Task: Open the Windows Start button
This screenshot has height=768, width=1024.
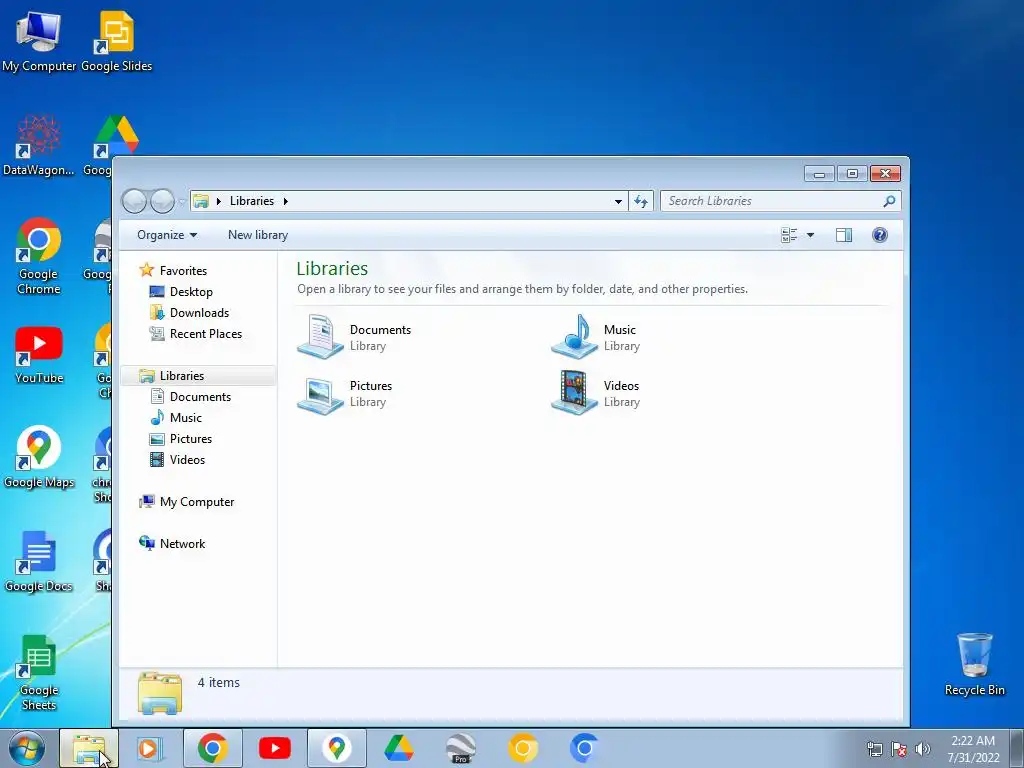Action: [26, 748]
